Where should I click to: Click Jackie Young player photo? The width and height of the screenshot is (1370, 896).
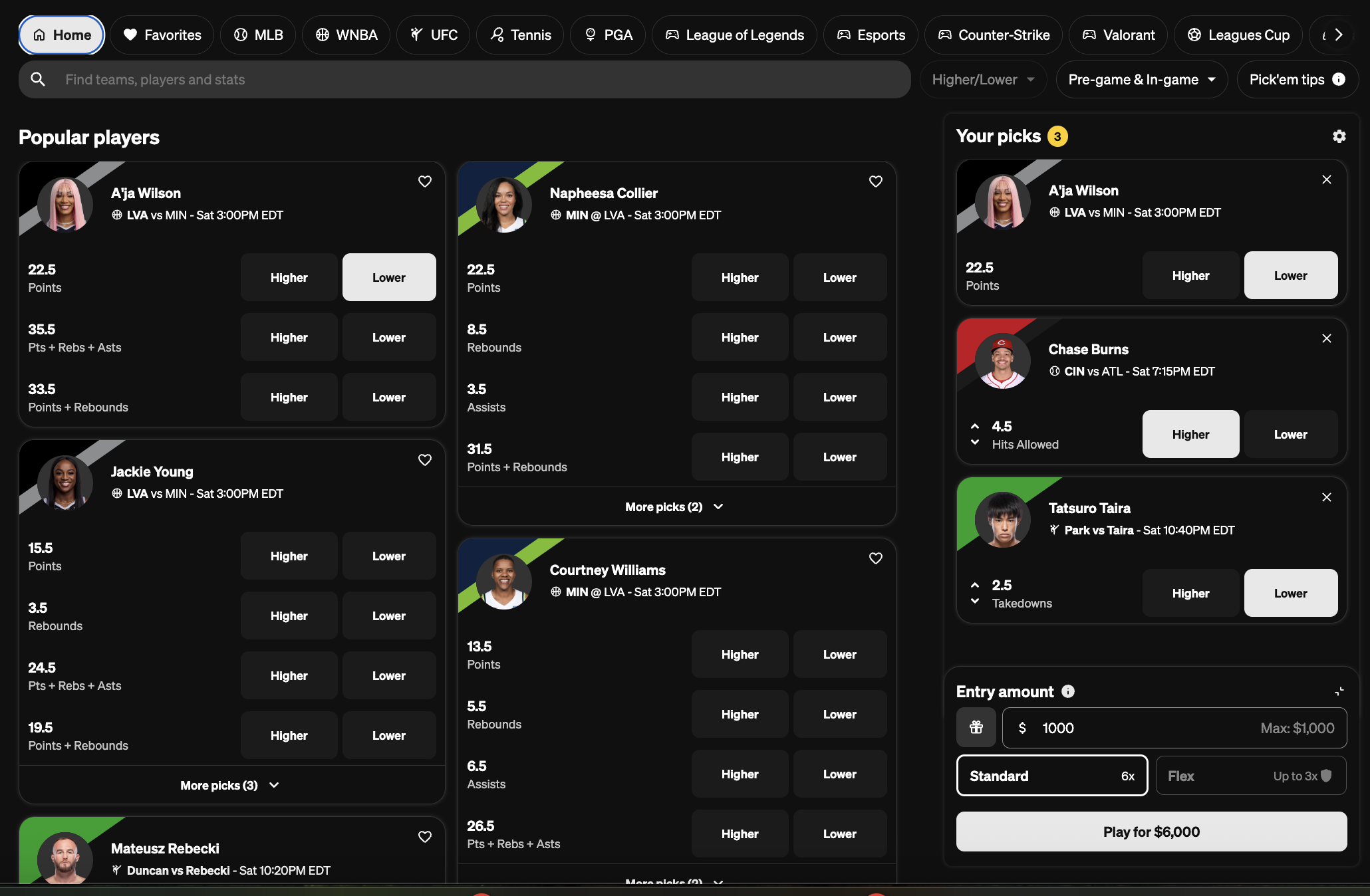(x=65, y=483)
